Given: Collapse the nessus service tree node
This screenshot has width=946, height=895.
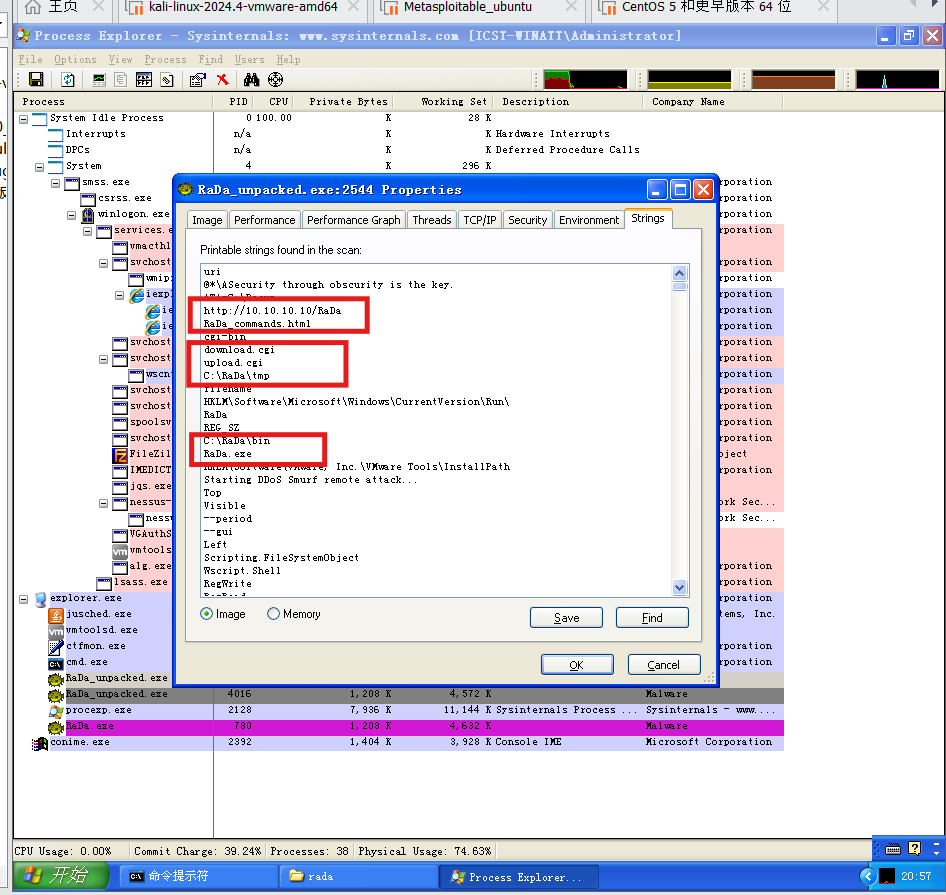Looking at the screenshot, I should tap(103, 503).
